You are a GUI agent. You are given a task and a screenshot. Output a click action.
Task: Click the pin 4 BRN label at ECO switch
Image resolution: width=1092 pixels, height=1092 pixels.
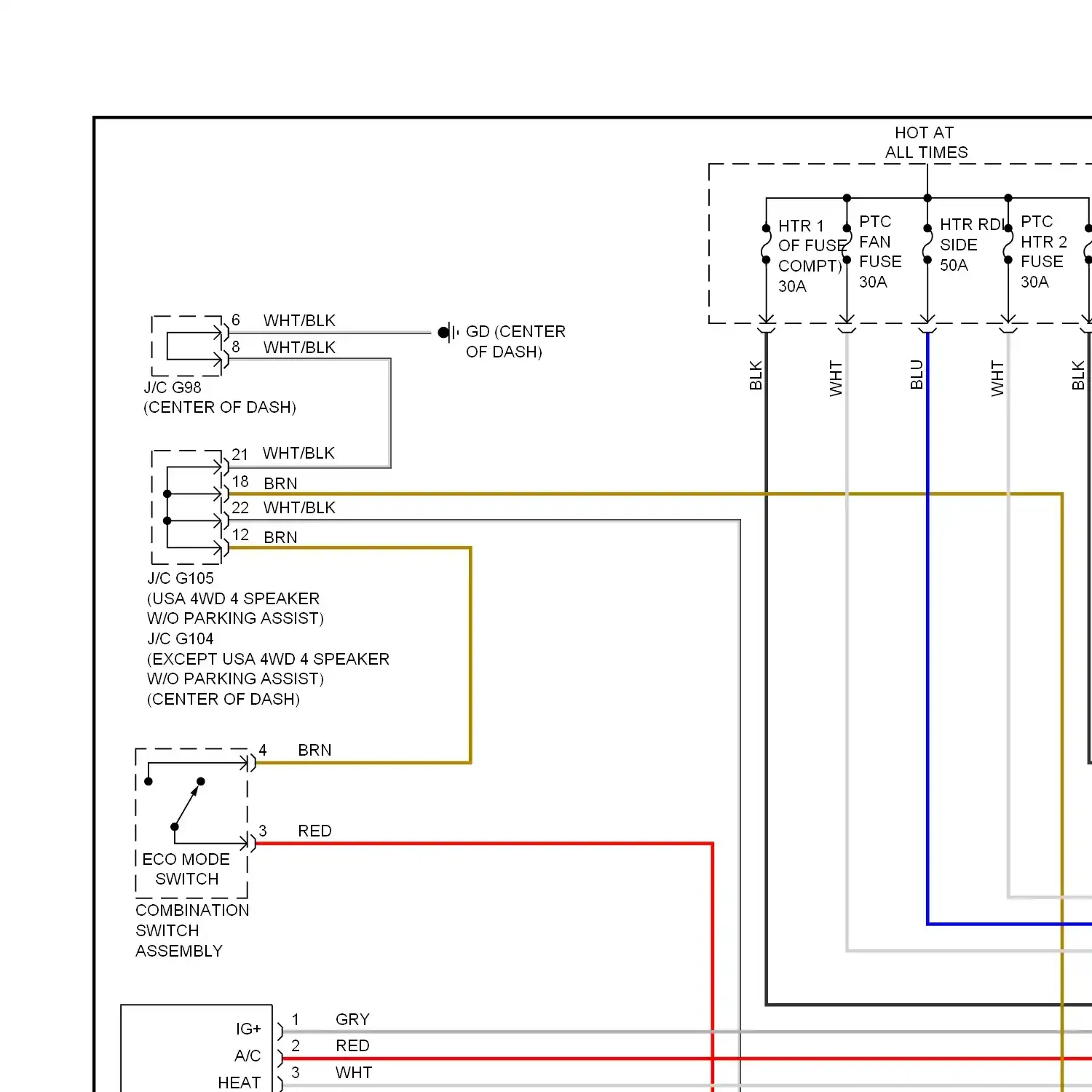click(314, 750)
